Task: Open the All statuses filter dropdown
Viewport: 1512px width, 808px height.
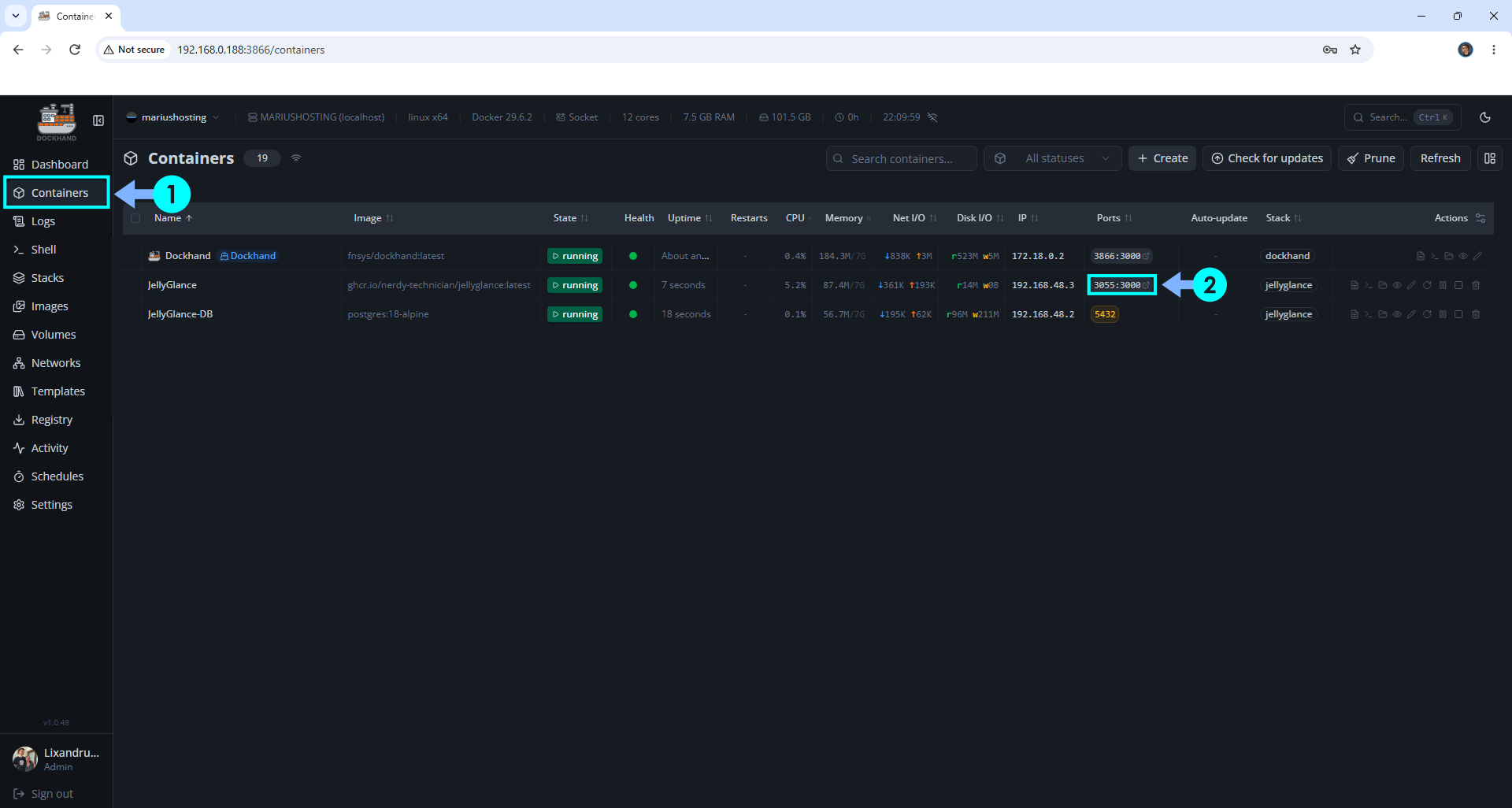Action: (1053, 158)
